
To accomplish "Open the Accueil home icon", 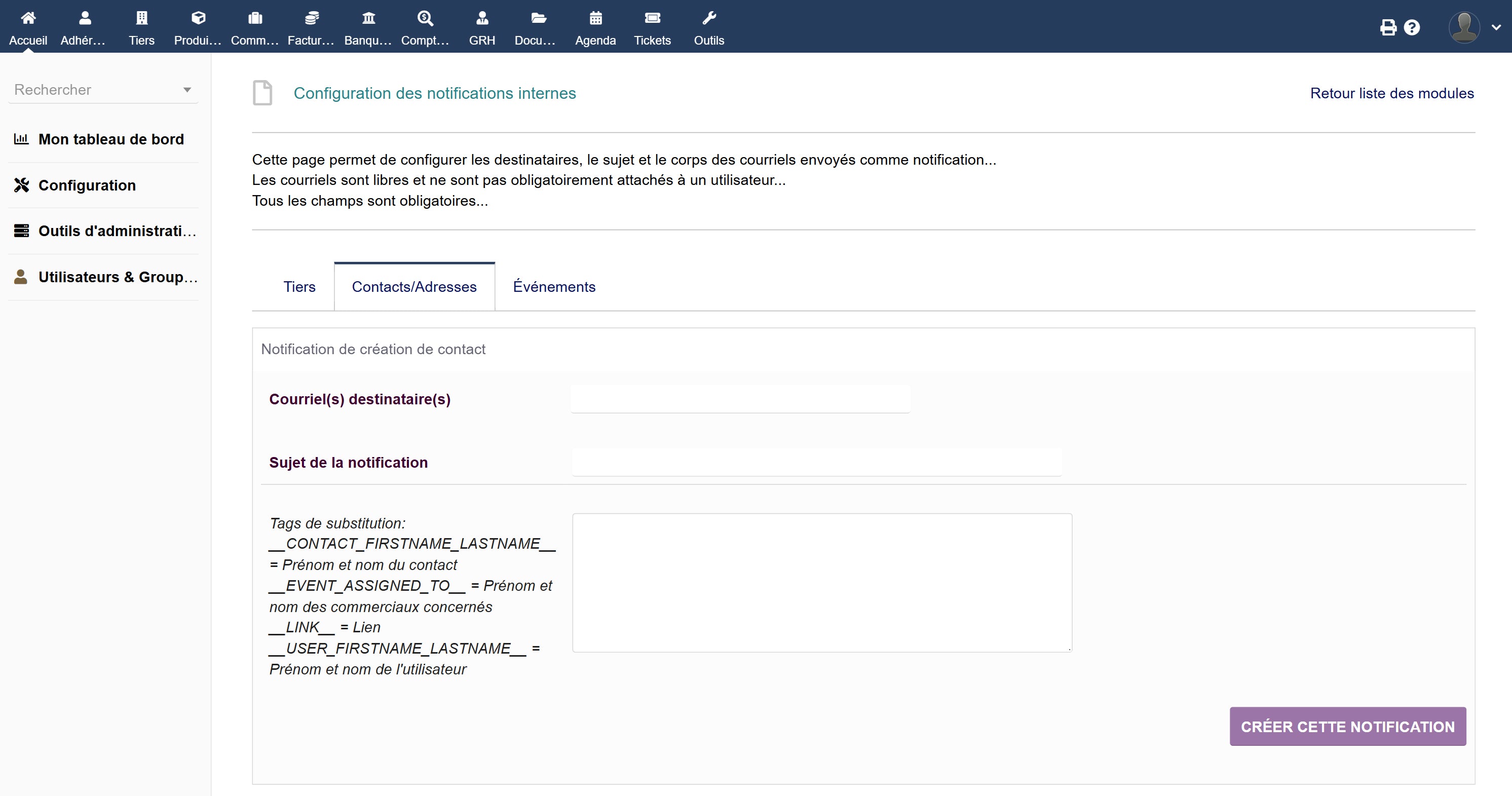I will coord(27,19).
